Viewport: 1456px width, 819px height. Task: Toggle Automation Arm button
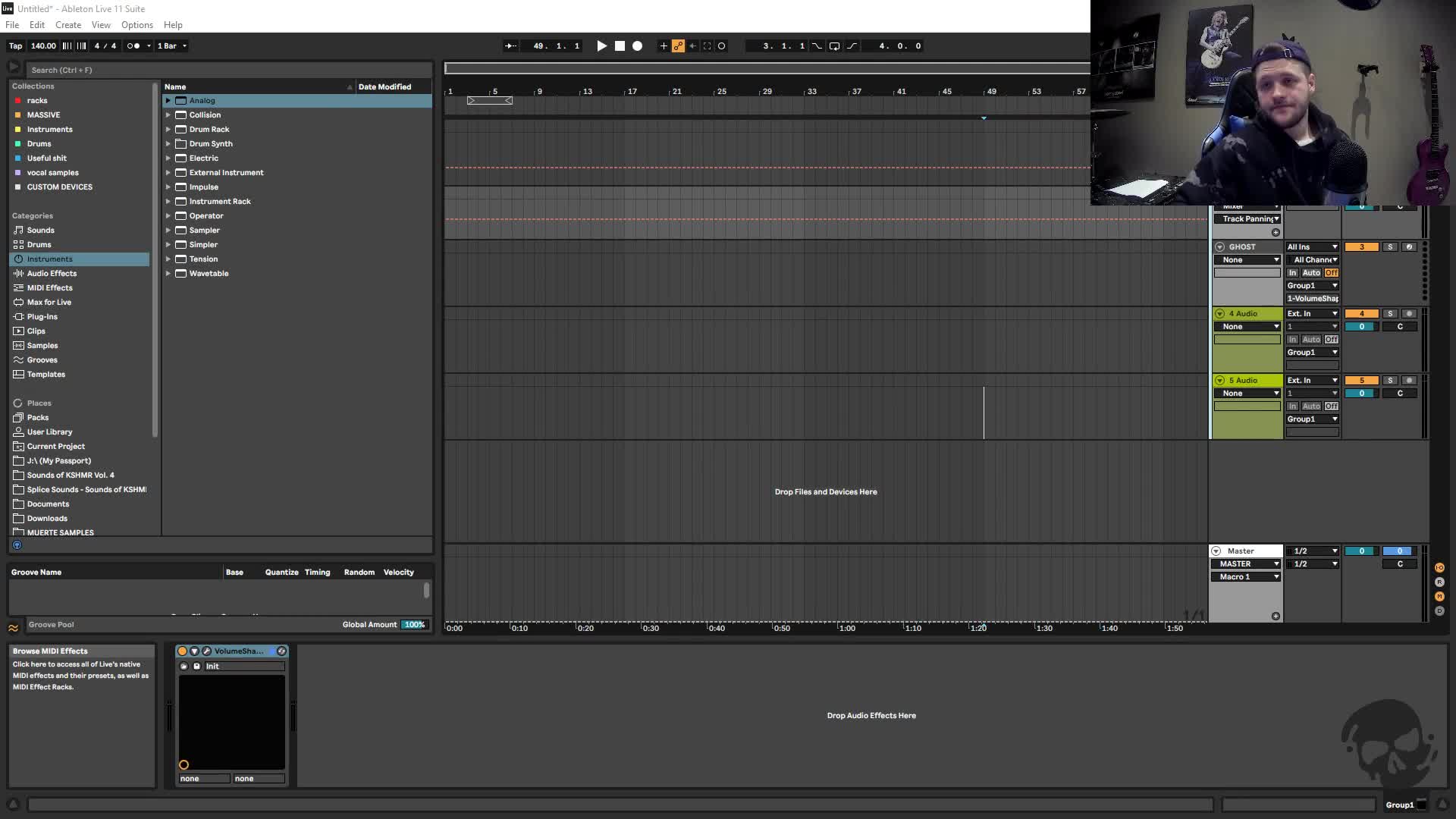678,45
